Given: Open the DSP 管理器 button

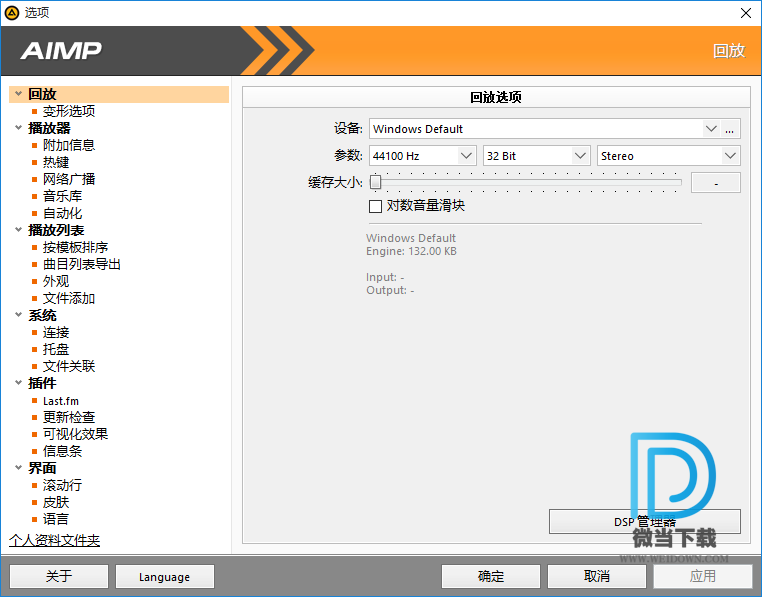Looking at the screenshot, I should pos(645,522).
